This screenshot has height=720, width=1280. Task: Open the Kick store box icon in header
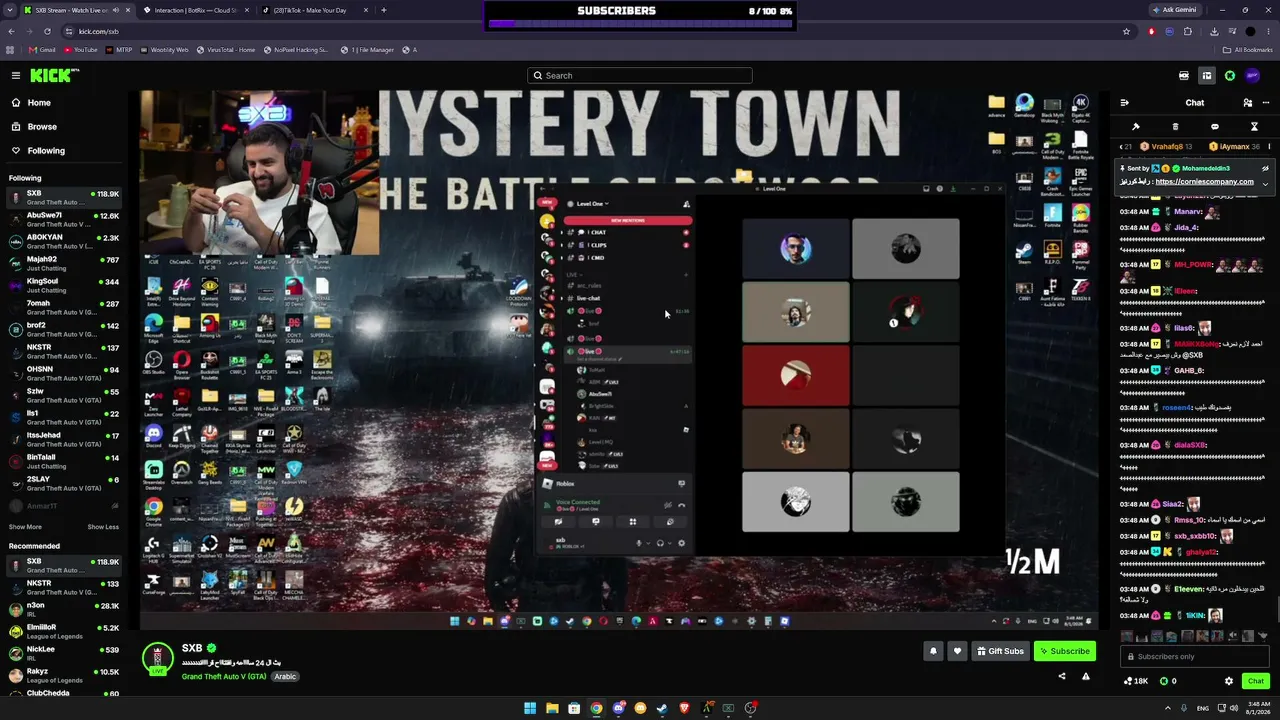(1207, 75)
